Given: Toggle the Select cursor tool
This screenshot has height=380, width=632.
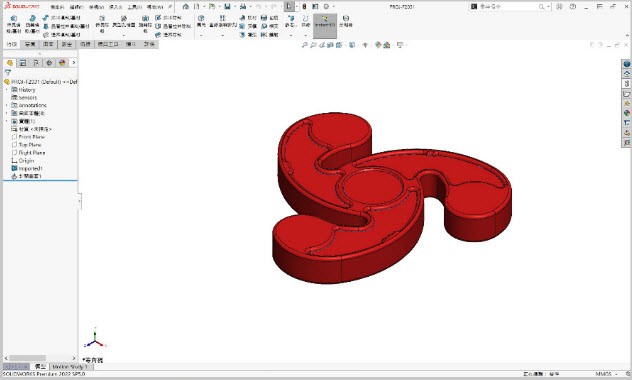Looking at the screenshot, I should pyautogui.click(x=289, y=6).
